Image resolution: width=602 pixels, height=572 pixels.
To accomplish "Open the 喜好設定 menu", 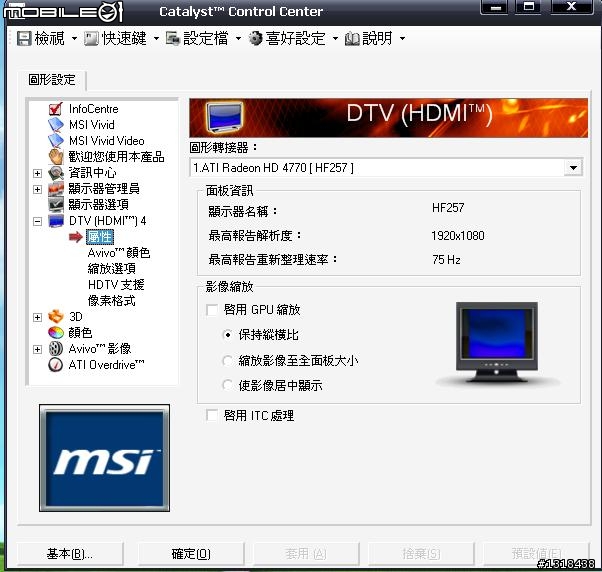I will (296, 38).
